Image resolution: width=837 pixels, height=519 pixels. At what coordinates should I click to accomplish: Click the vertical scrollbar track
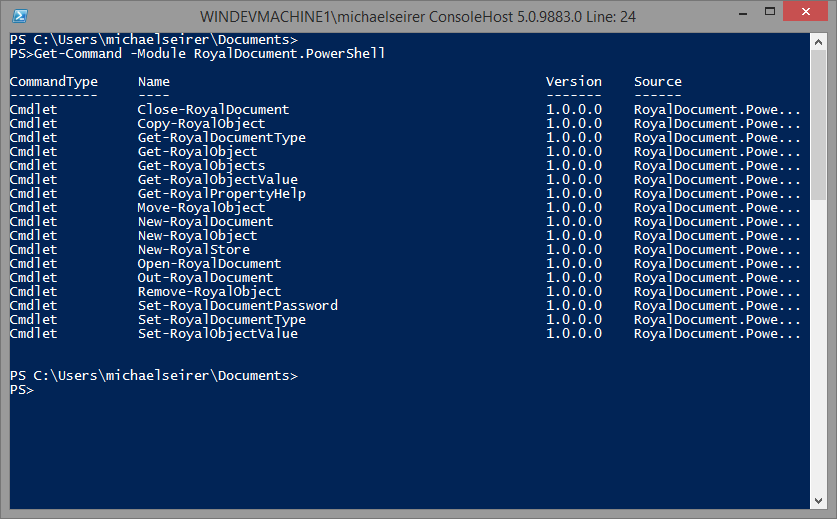coord(819,300)
